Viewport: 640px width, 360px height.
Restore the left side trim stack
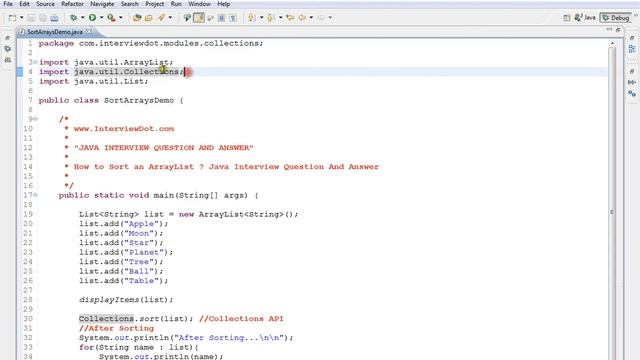pos(7,38)
